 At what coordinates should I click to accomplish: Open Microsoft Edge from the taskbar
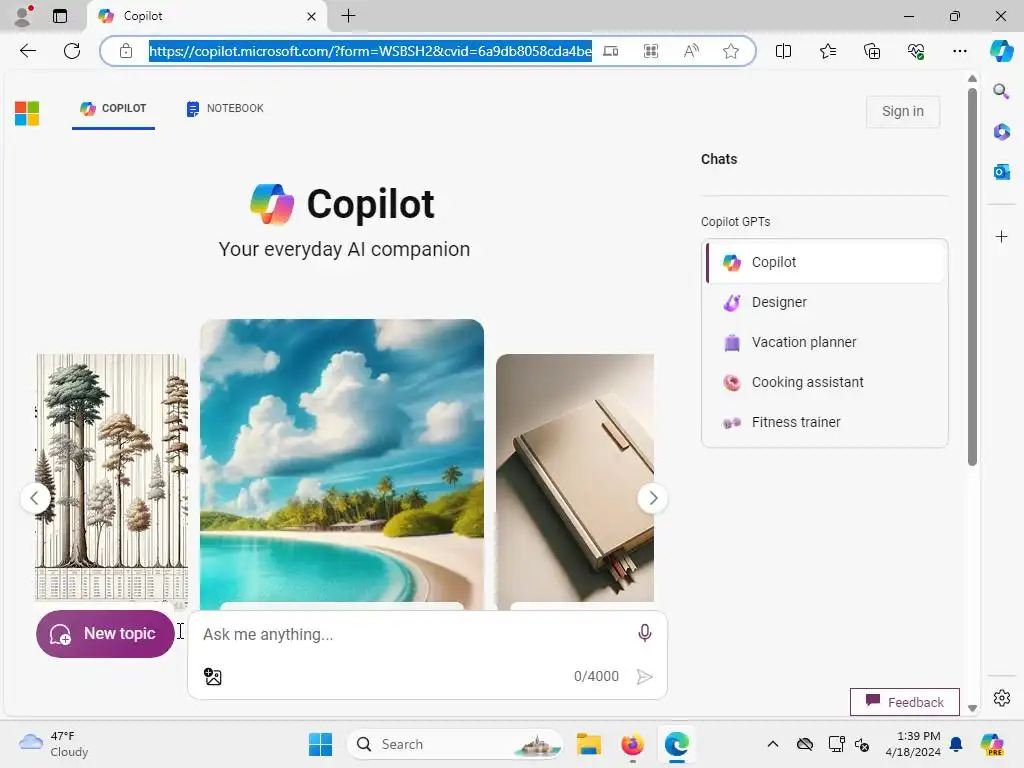click(x=677, y=744)
